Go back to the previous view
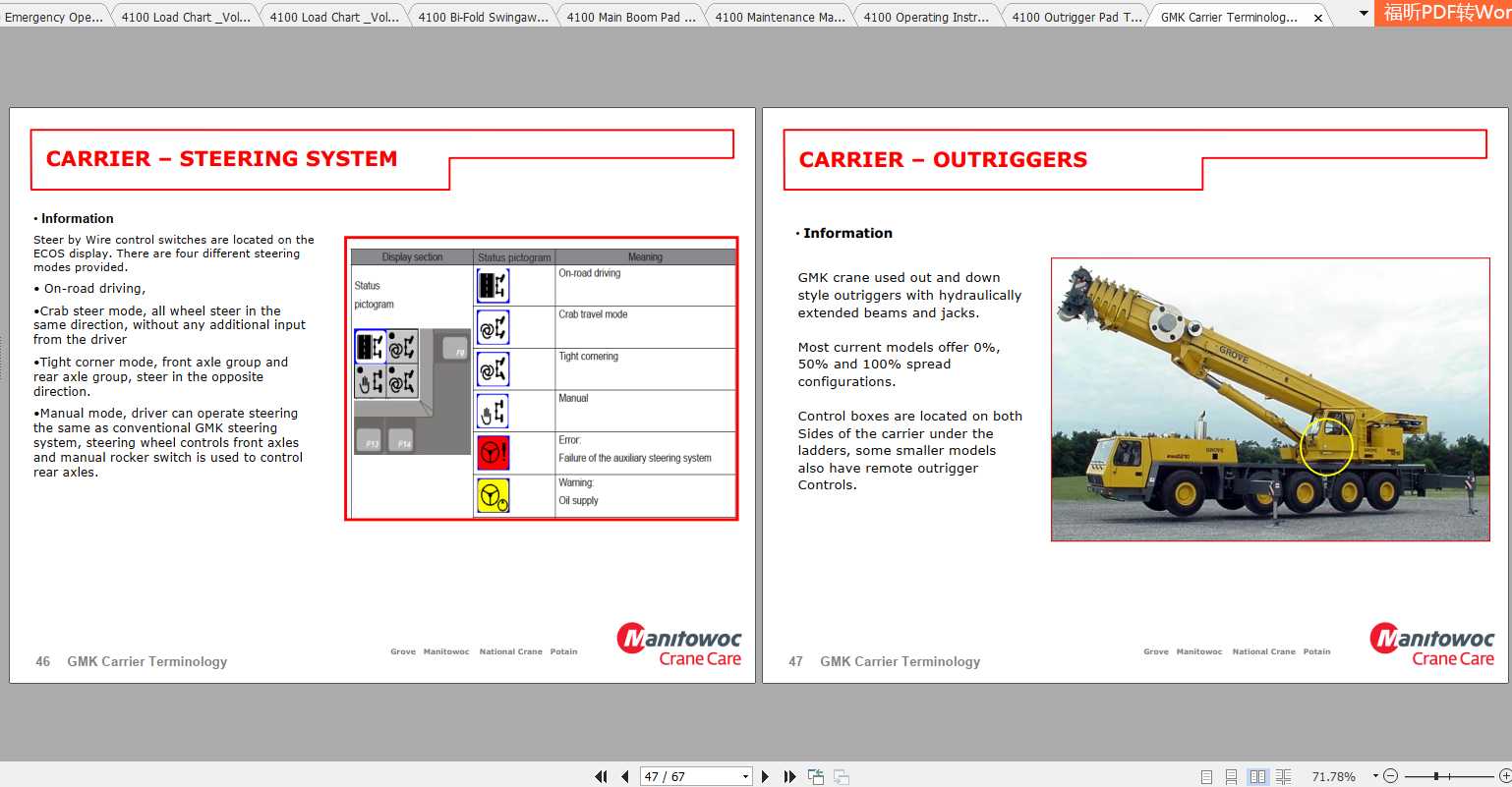The height and width of the screenshot is (787, 1512). click(x=815, y=776)
